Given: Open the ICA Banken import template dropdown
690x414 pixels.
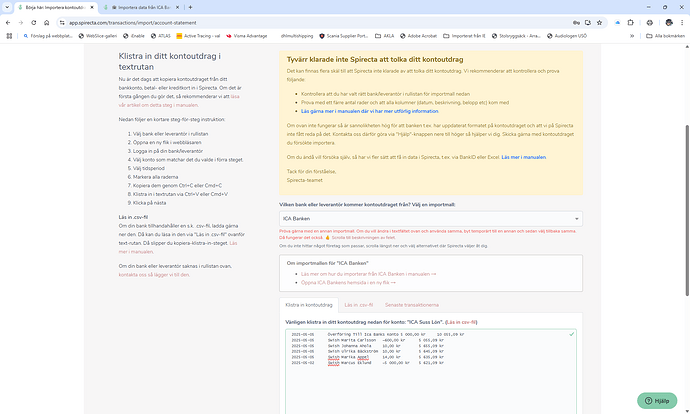Looking at the screenshot, I should (431, 219).
